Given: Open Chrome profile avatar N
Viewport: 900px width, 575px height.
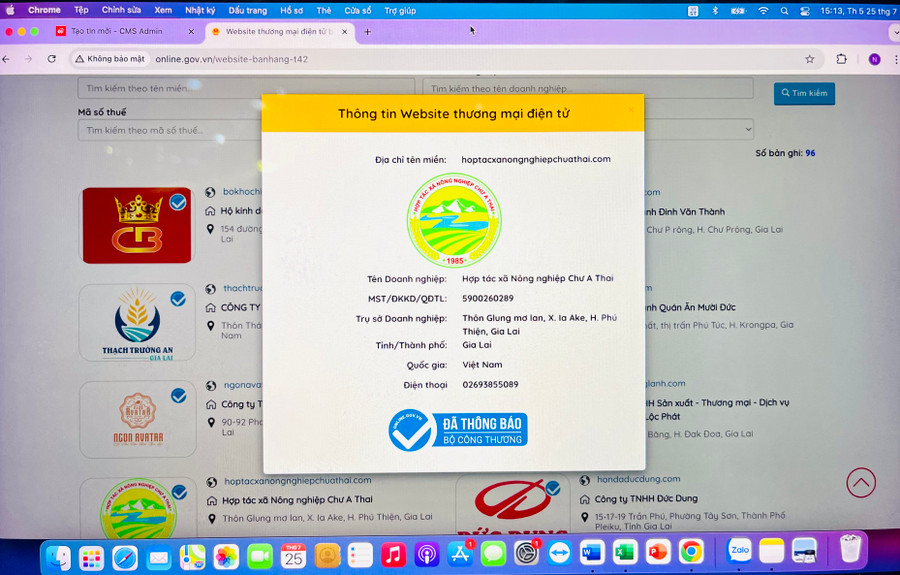Looking at the screenshot, I should (x=874, y=59).
